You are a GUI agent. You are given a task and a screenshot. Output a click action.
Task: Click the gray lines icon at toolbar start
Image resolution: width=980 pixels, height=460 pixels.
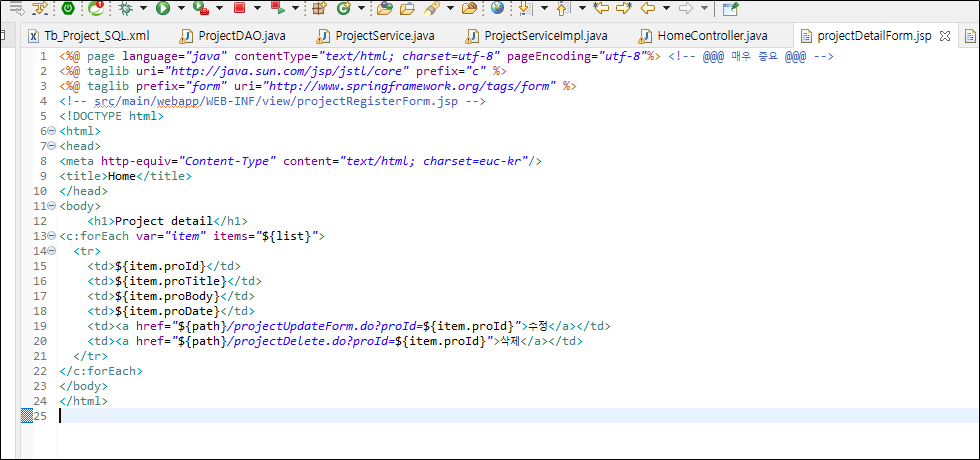tap(16, 8)
